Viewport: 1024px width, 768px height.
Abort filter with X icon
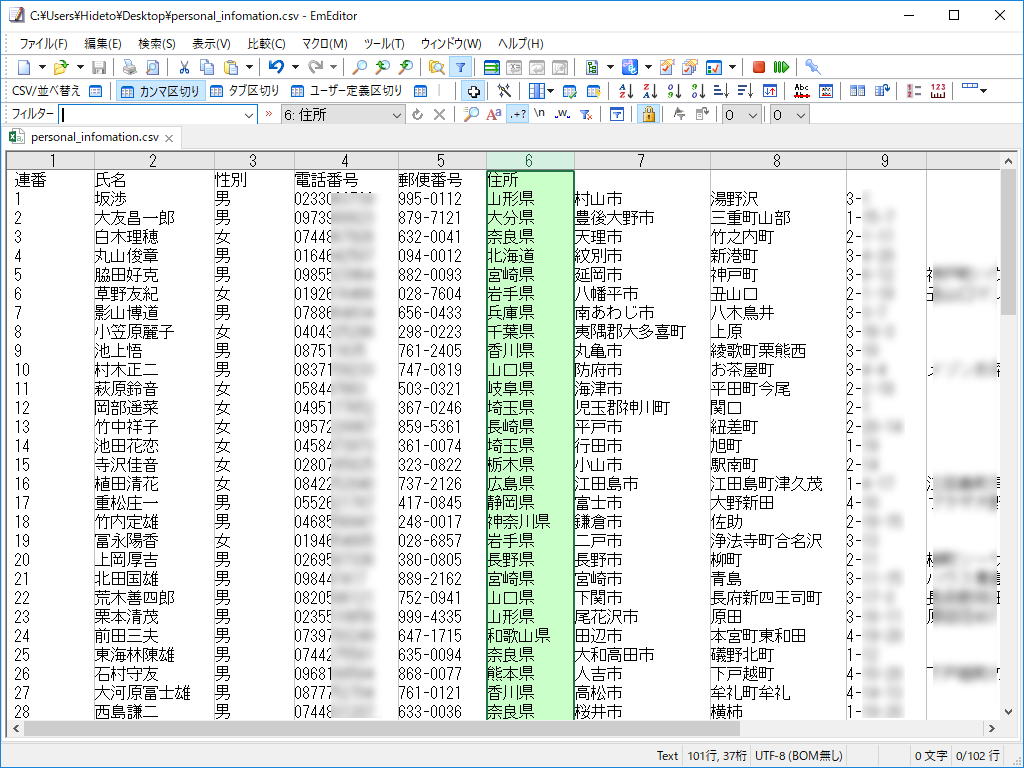click(440, 115)
